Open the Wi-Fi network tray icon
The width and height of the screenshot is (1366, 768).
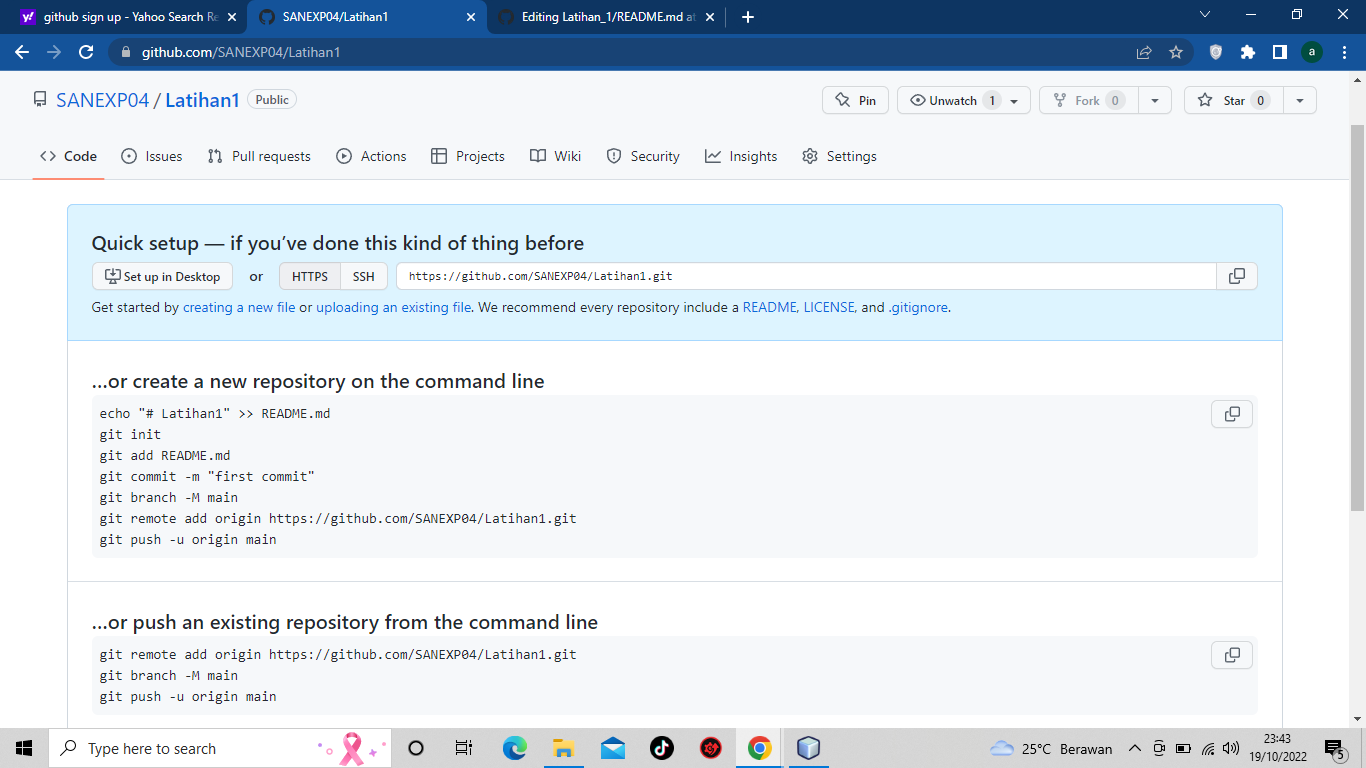(x=1208, y=748)
